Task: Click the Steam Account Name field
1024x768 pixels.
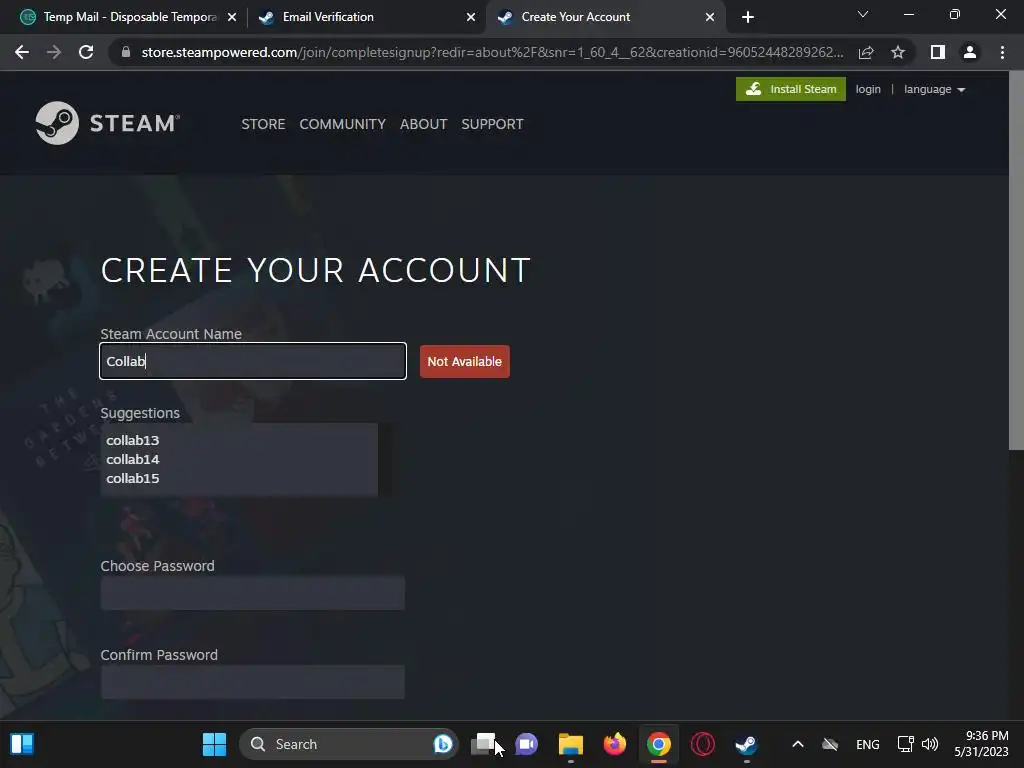Action: click(x=253, y=361)
